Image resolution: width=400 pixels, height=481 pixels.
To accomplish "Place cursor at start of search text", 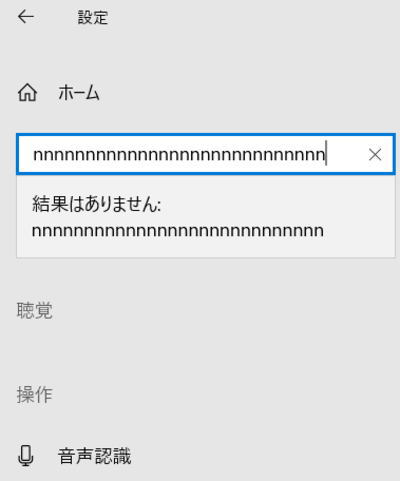I will pyautogui.click(x=34, y=155).
